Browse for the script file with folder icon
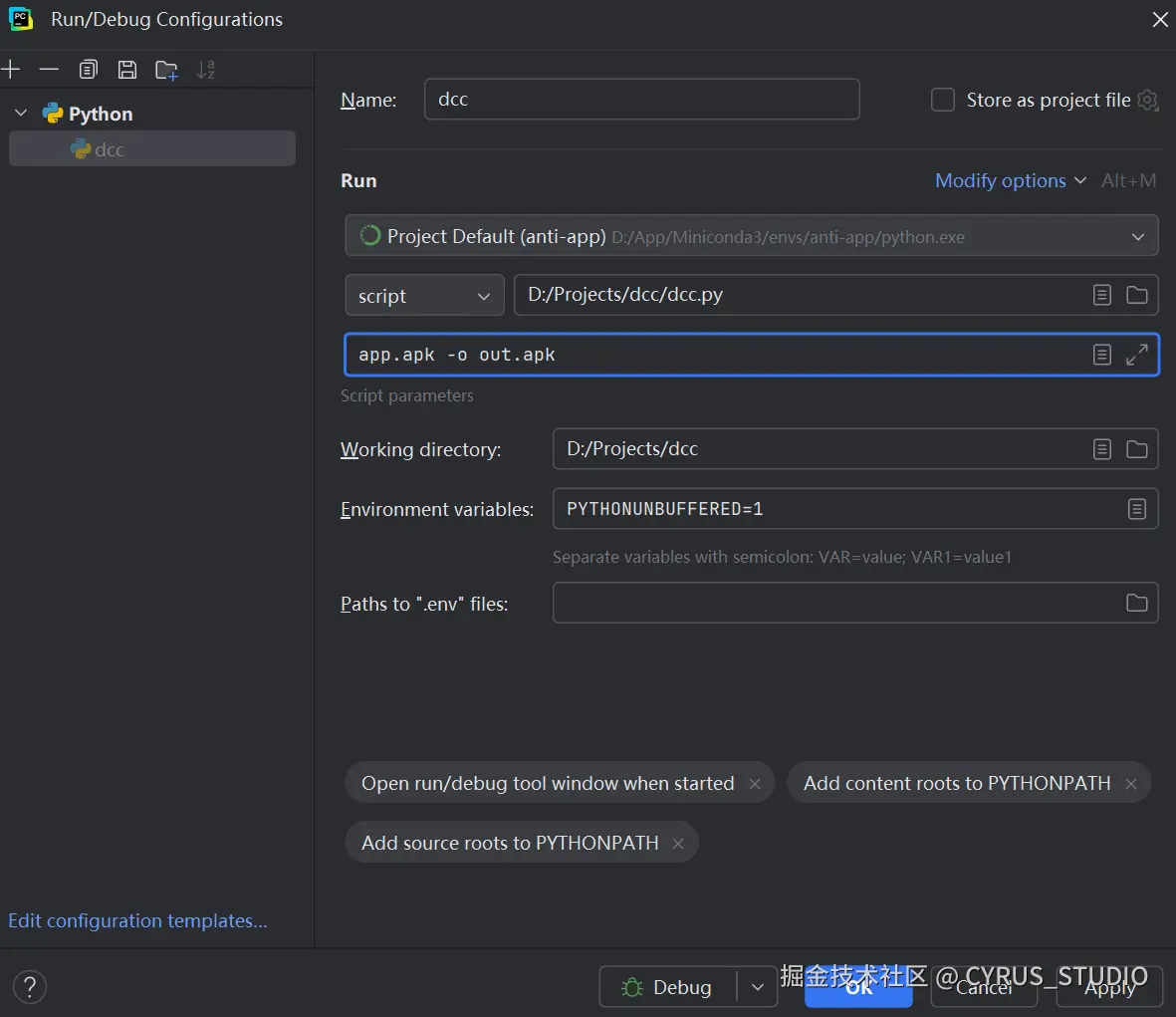This screenshot has width=1176, height=1017. point(1137,295)
